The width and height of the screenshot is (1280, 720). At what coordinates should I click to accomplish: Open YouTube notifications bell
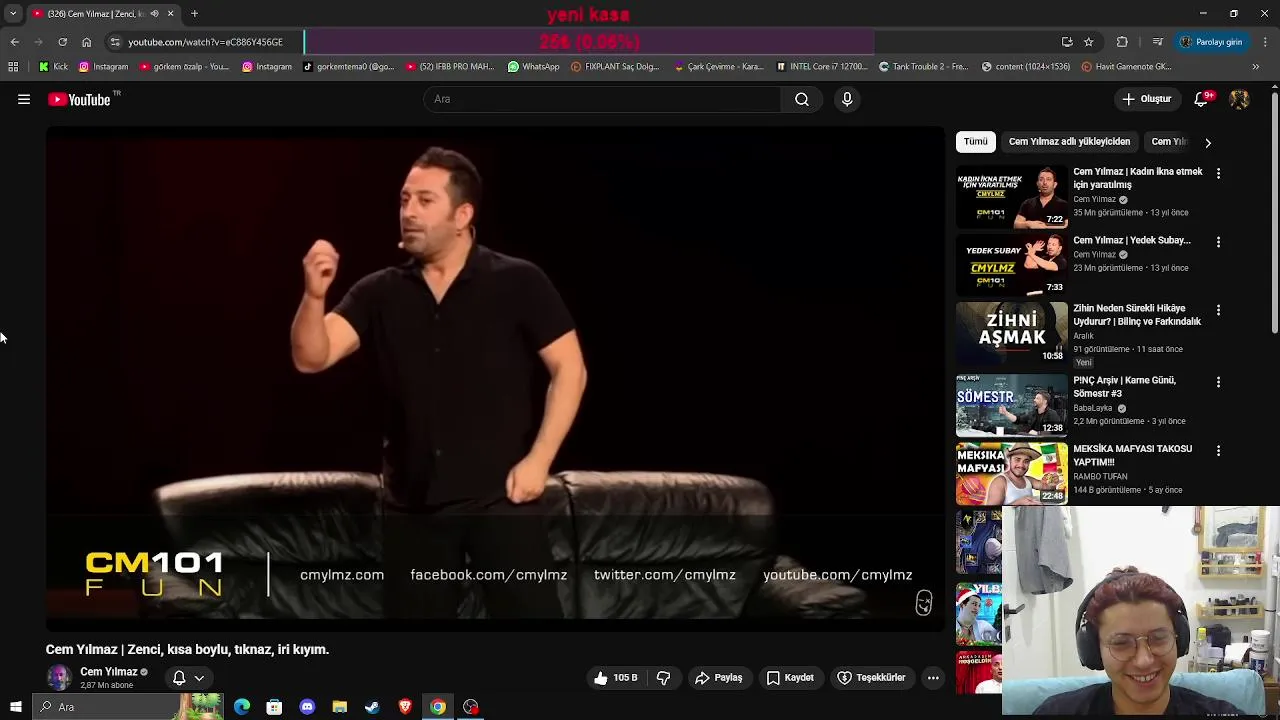pyautogui.click(x=1202, y=99)
